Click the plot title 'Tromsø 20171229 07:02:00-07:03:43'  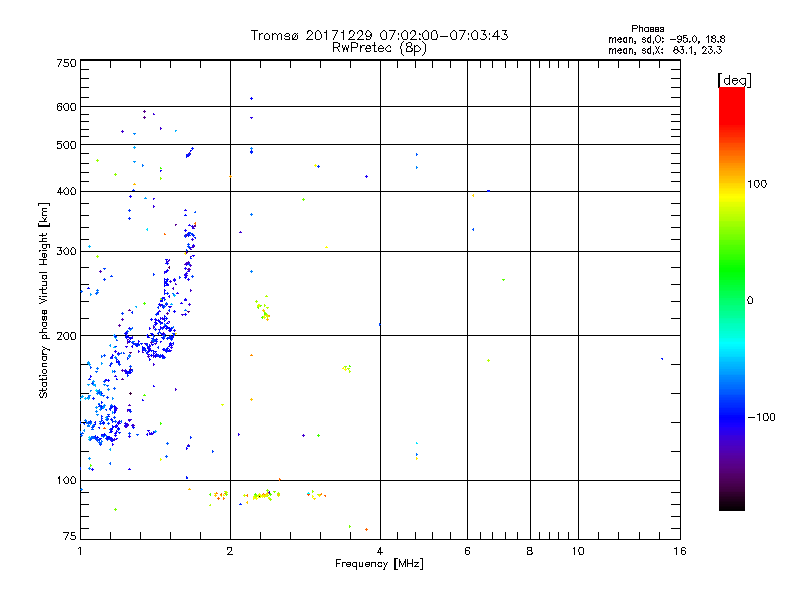(x=379, y=35)
